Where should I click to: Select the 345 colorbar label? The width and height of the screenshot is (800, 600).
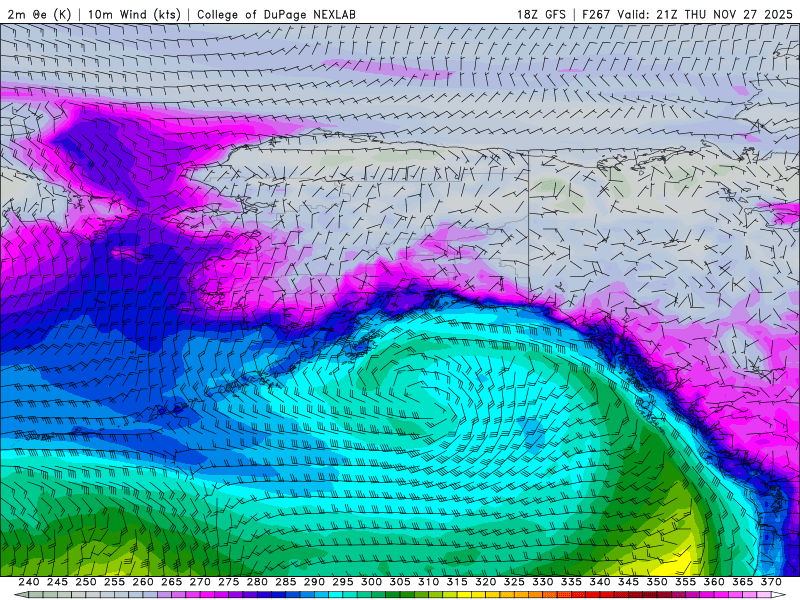tap(629, 582)
